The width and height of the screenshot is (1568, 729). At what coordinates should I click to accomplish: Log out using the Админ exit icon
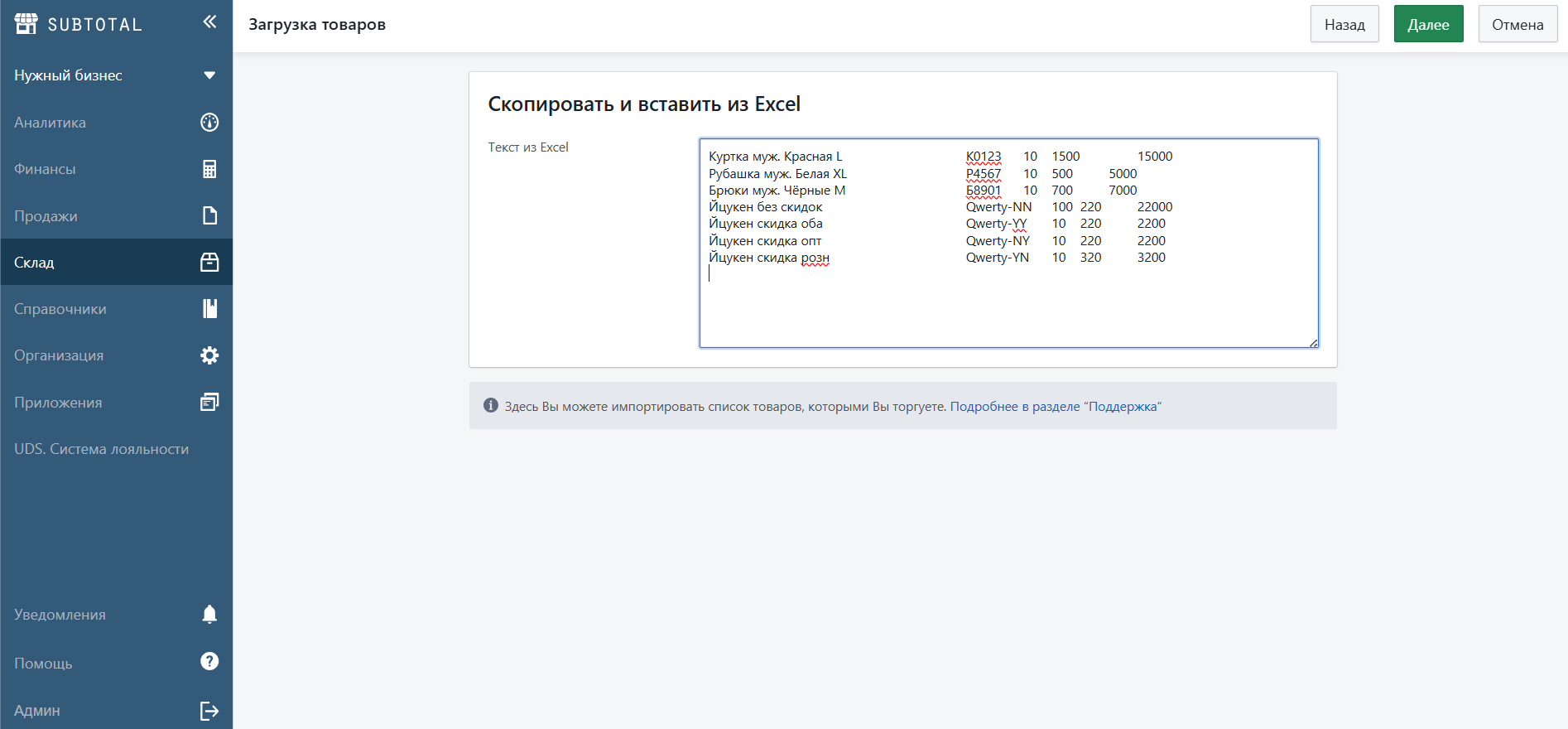coord(209,711)
